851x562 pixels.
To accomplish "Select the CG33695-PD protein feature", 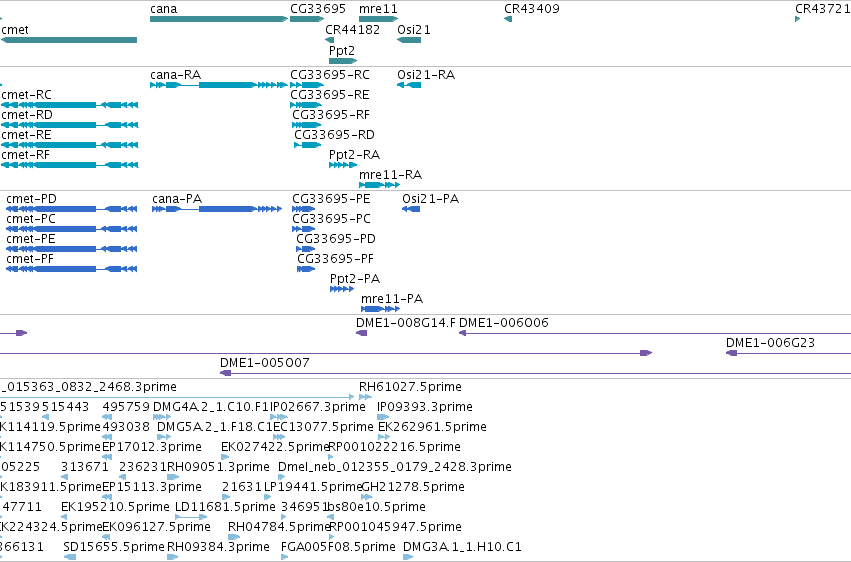I will pos(306,250).
